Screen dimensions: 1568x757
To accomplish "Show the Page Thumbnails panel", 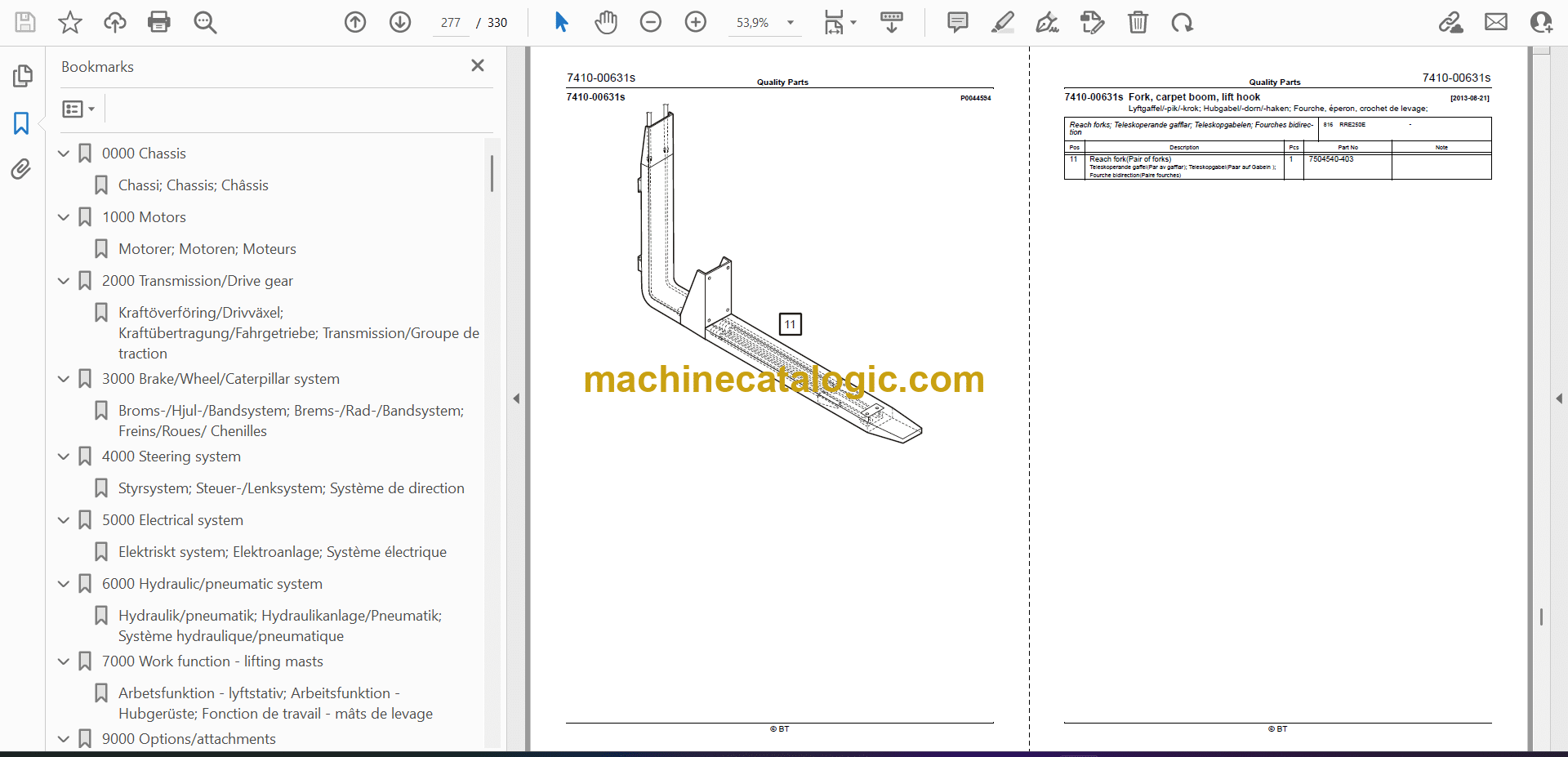I will [22, 76].
